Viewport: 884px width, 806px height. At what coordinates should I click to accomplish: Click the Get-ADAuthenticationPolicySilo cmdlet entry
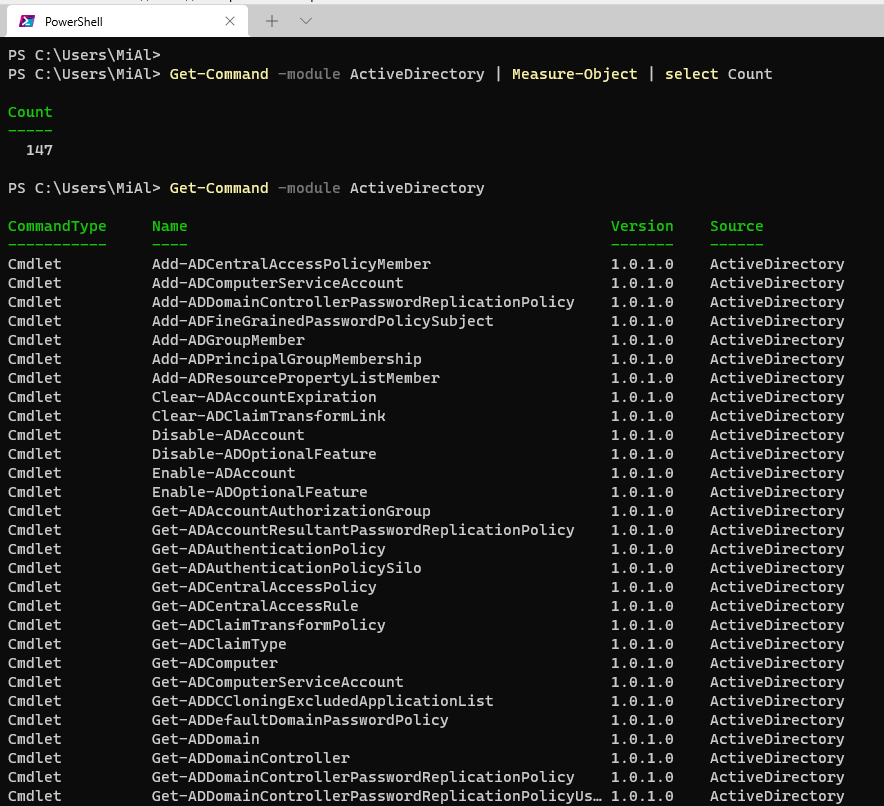coord(286,568)
